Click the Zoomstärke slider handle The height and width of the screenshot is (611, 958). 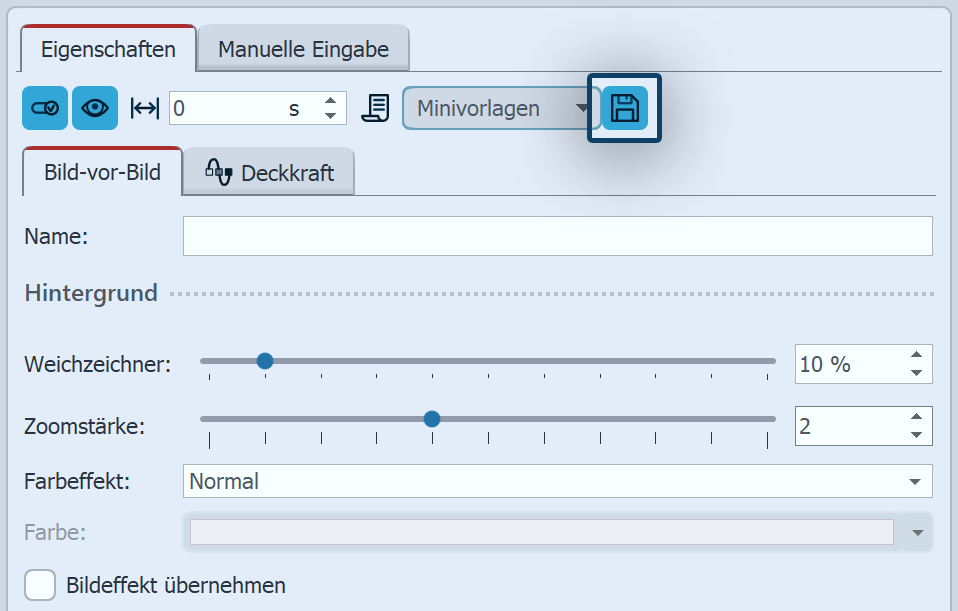coord(432,419)
